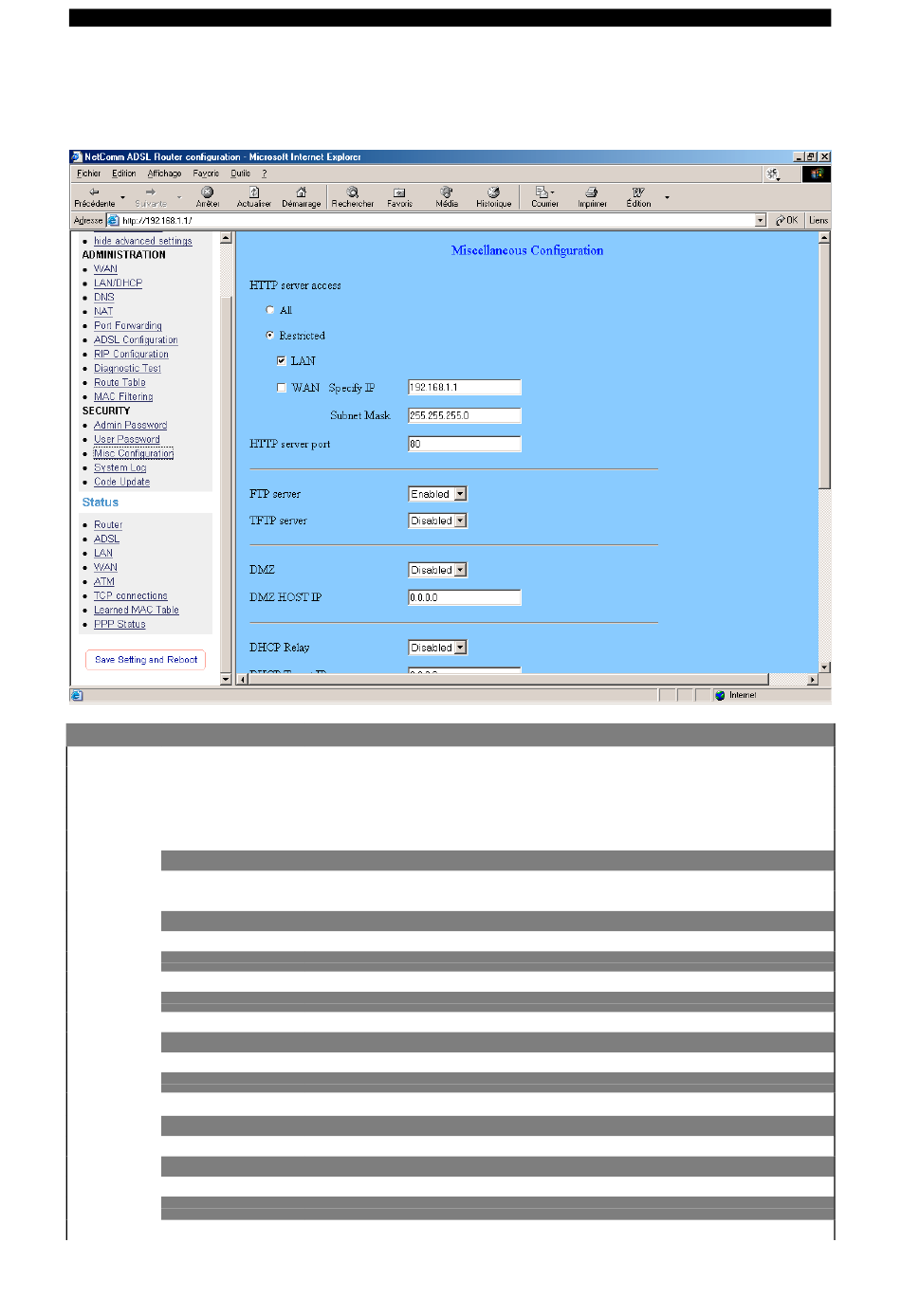Open the Historique toolbar icon
The width and height of the screenshot is (901, 1316).
[x=493, y=192]
